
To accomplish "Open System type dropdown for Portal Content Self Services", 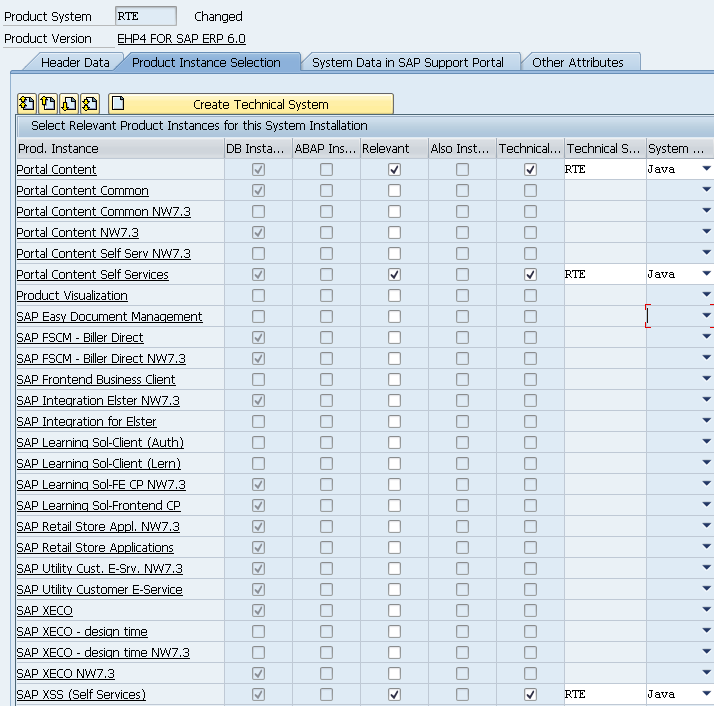I will [706, 273].
